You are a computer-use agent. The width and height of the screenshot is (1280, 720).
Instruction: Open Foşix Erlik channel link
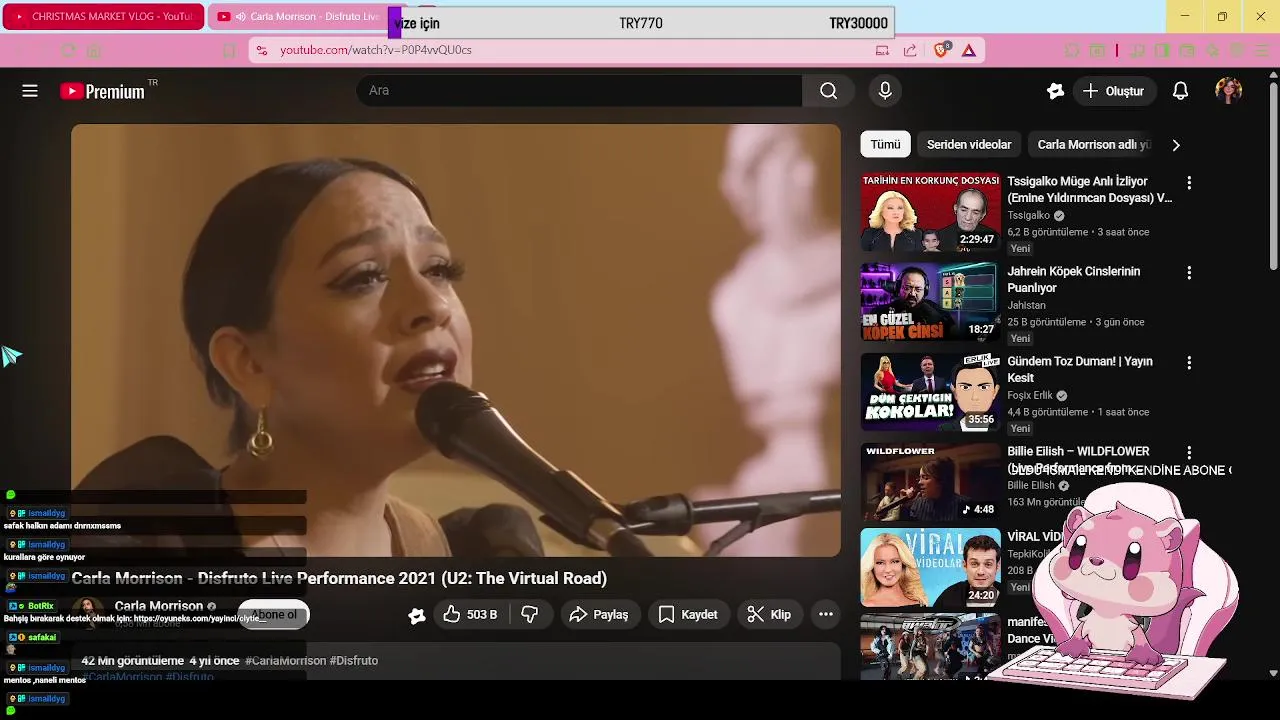pos(1030,395)
